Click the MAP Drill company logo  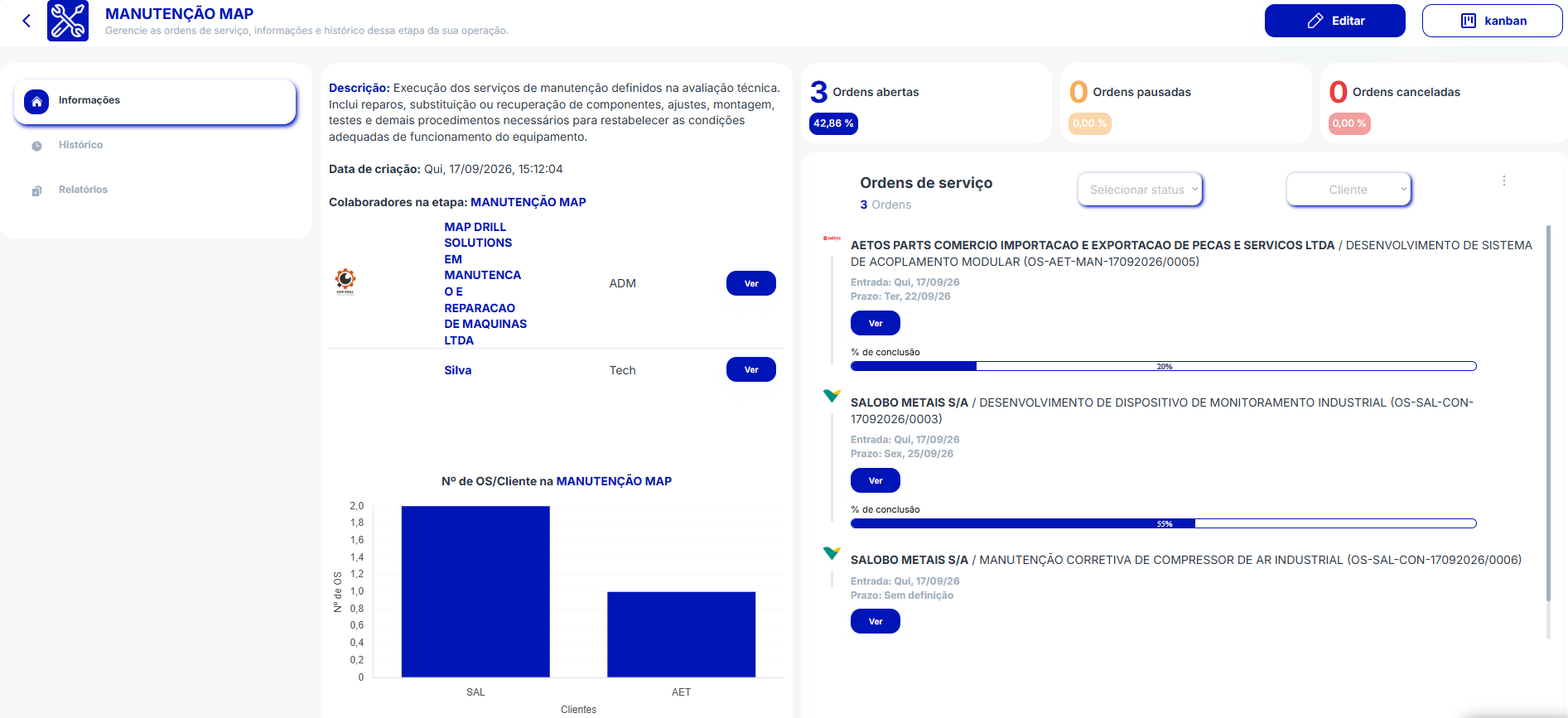345,282
